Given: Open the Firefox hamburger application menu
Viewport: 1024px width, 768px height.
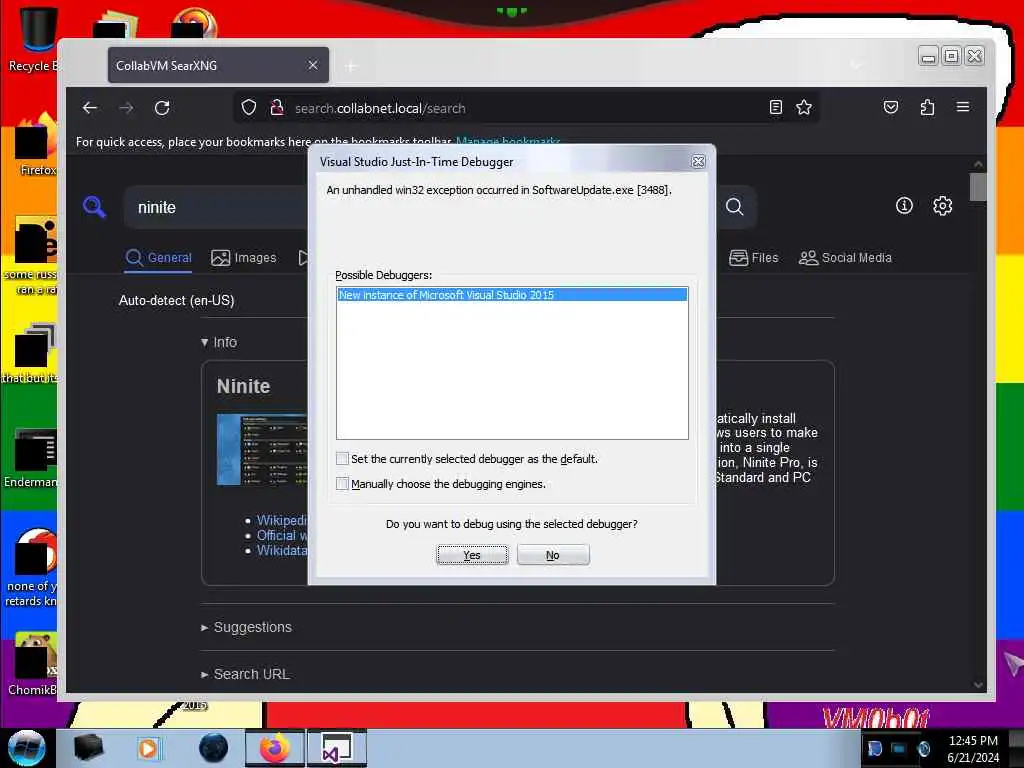Looking at the screenshot, I should [963, 107].
